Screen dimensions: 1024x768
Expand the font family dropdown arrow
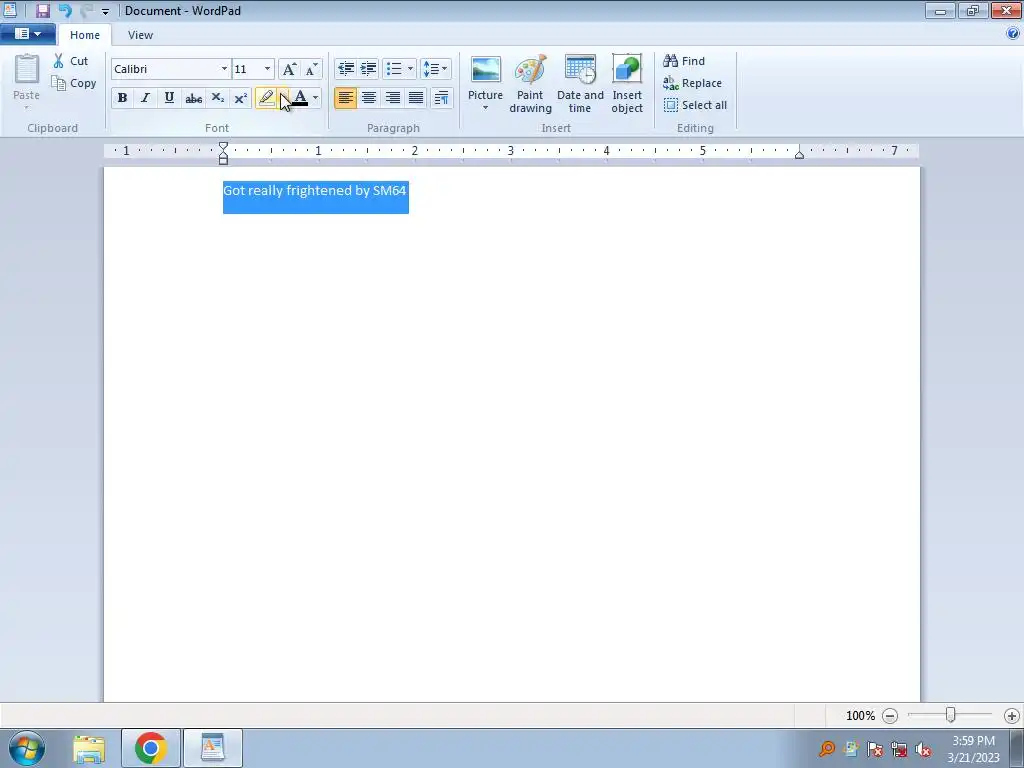[224, 69]
